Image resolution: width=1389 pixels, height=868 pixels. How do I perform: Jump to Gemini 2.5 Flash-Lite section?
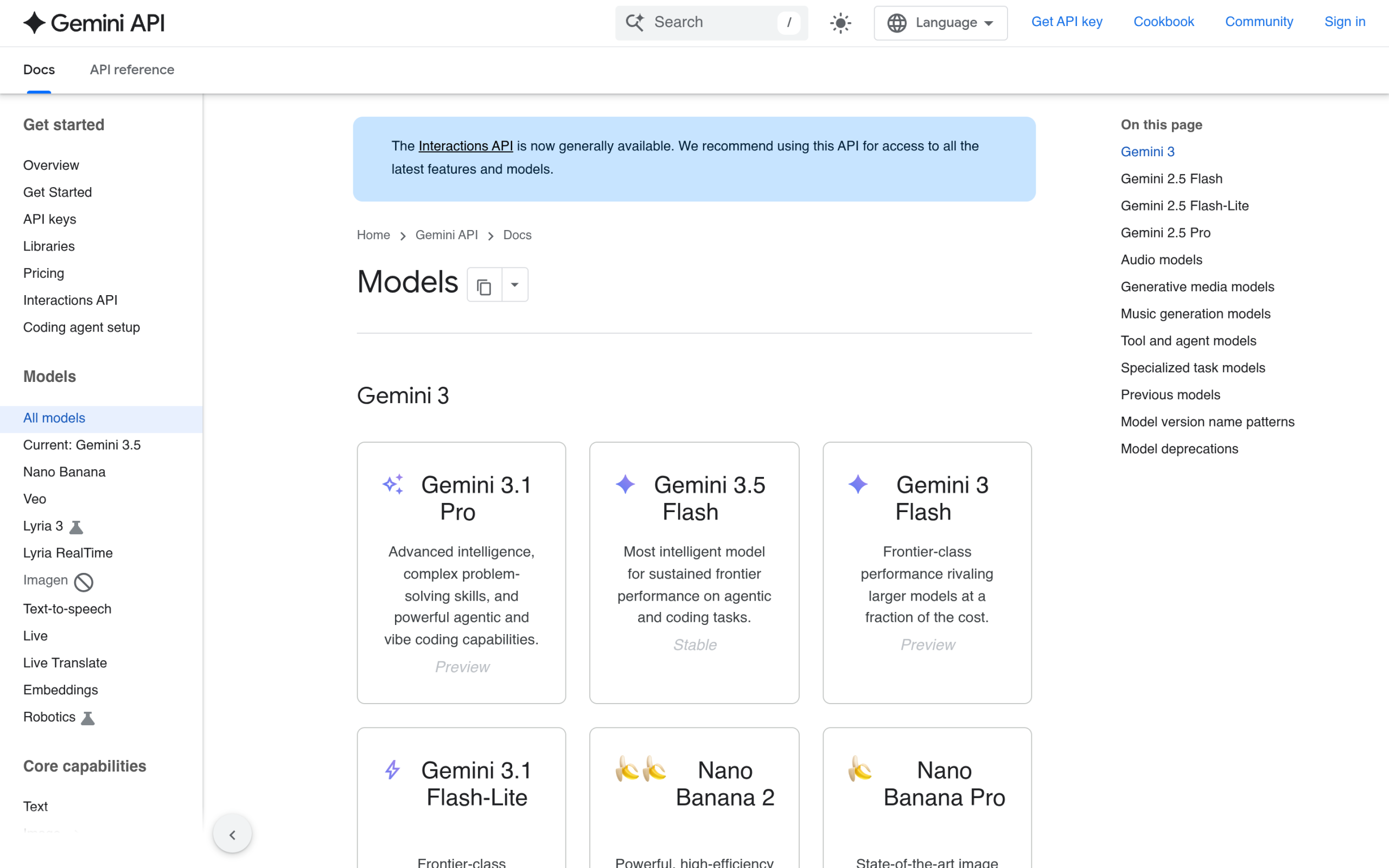pyautogui.click(x=1184, y=206)
